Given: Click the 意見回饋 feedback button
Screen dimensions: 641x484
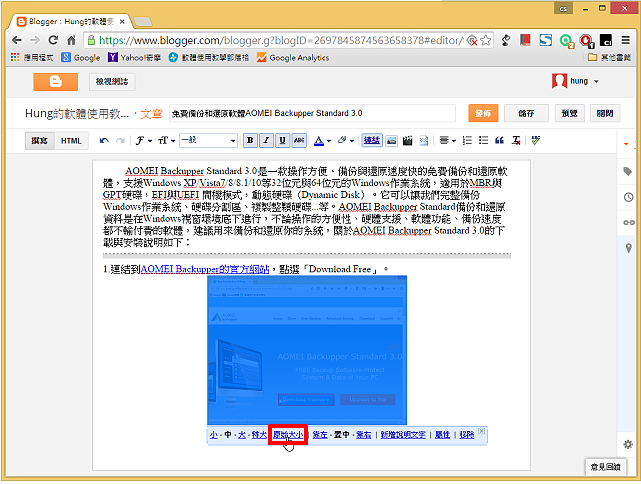Looking at the screenshot, I should pyautogui.click(x=605, y=467).
